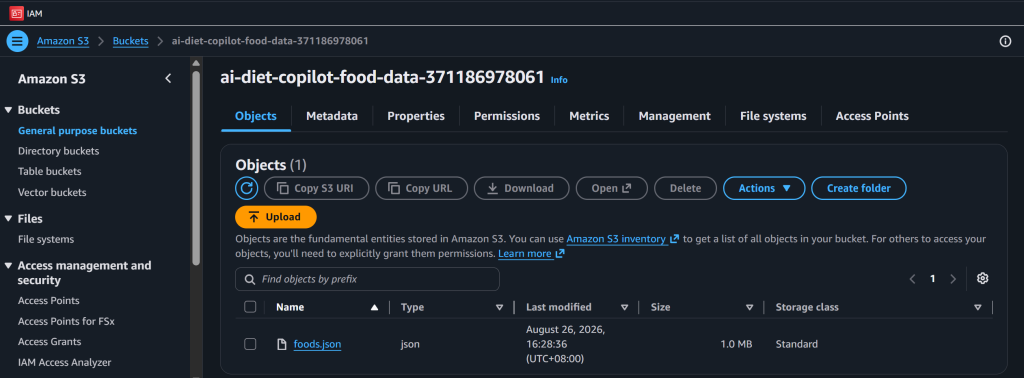Viewport: 1024px width, 378px height.
Task: Select Table buckets in sidebar
Action: pos(50,172)
